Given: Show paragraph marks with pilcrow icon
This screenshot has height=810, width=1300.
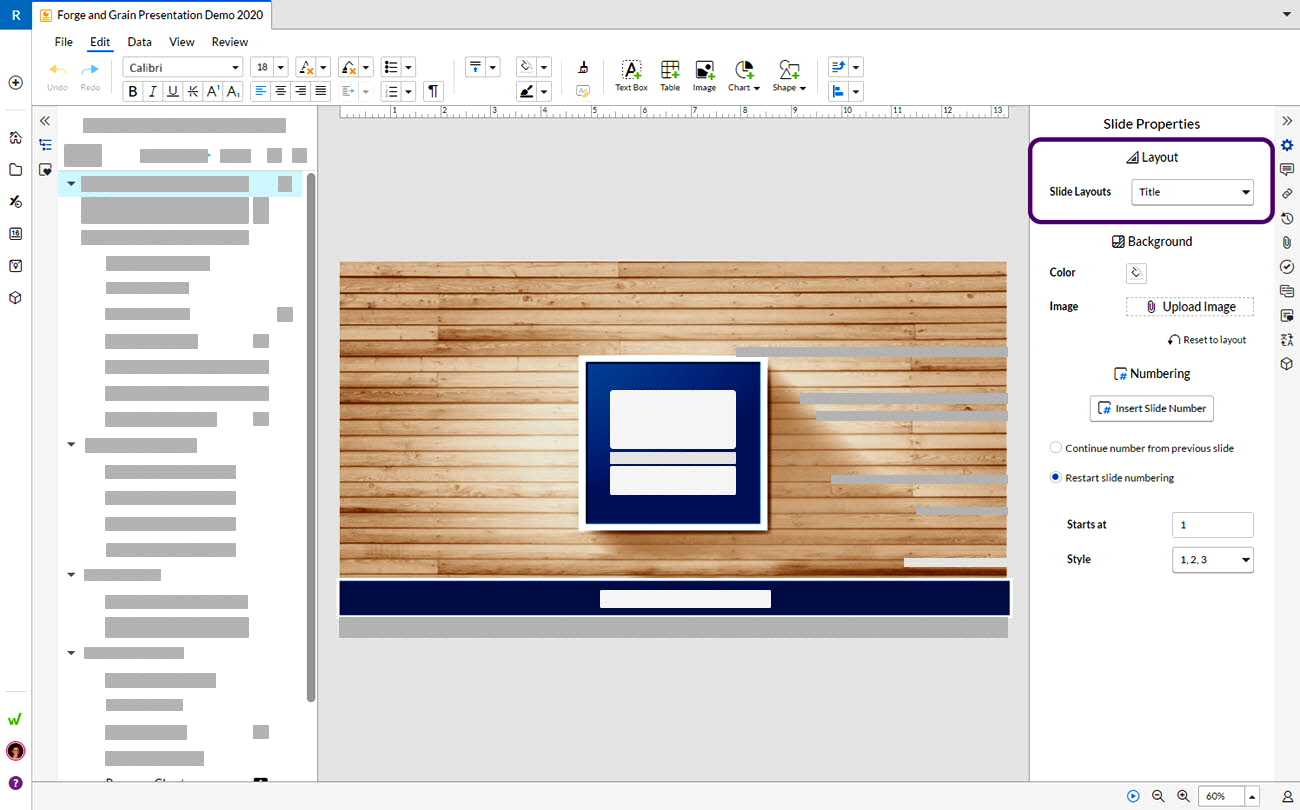Looking at the screenshot, I should pos(433,91).
